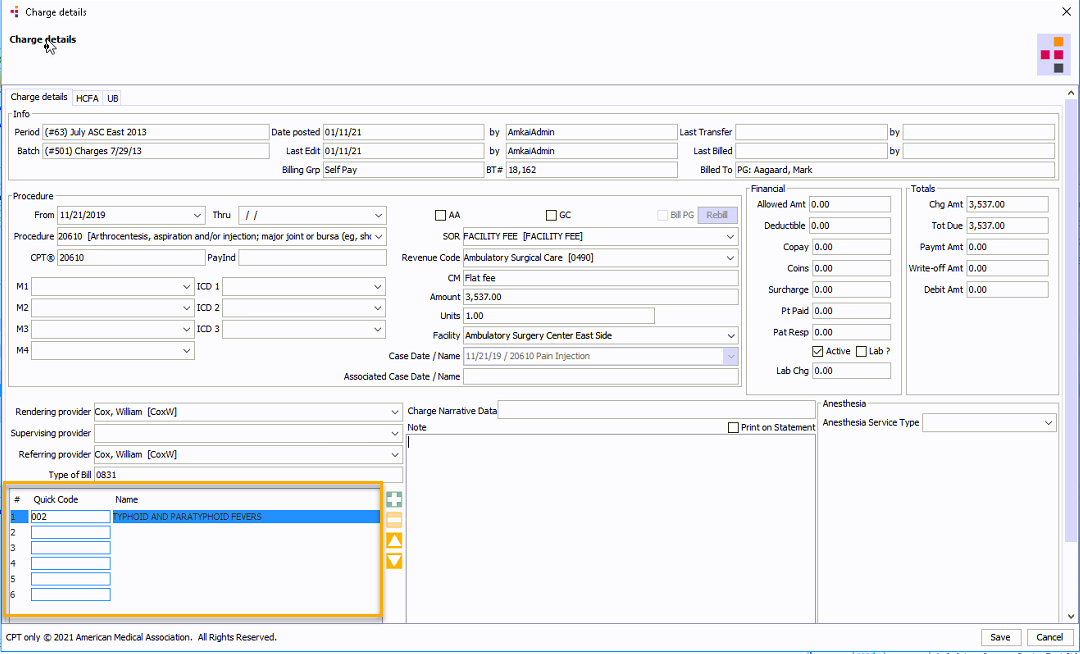1080x654 pixels.
Task: Click the Pat Resp field
Action: pyautogui.click(x=852, y=333)
